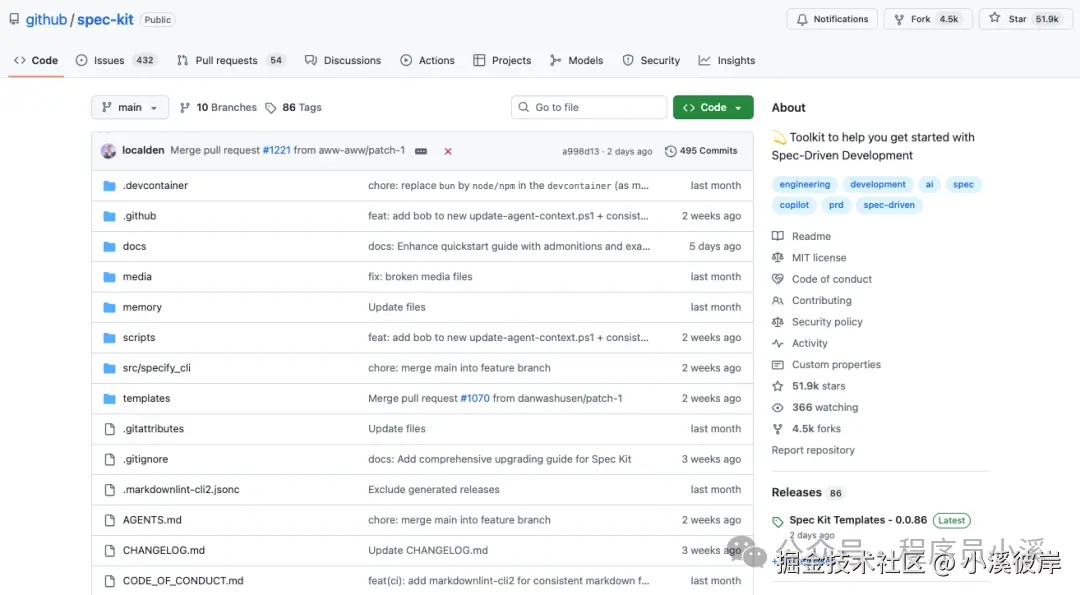Open the main branch dropdown
This screenshot has width=1080, height=595.
pos(131,108)
